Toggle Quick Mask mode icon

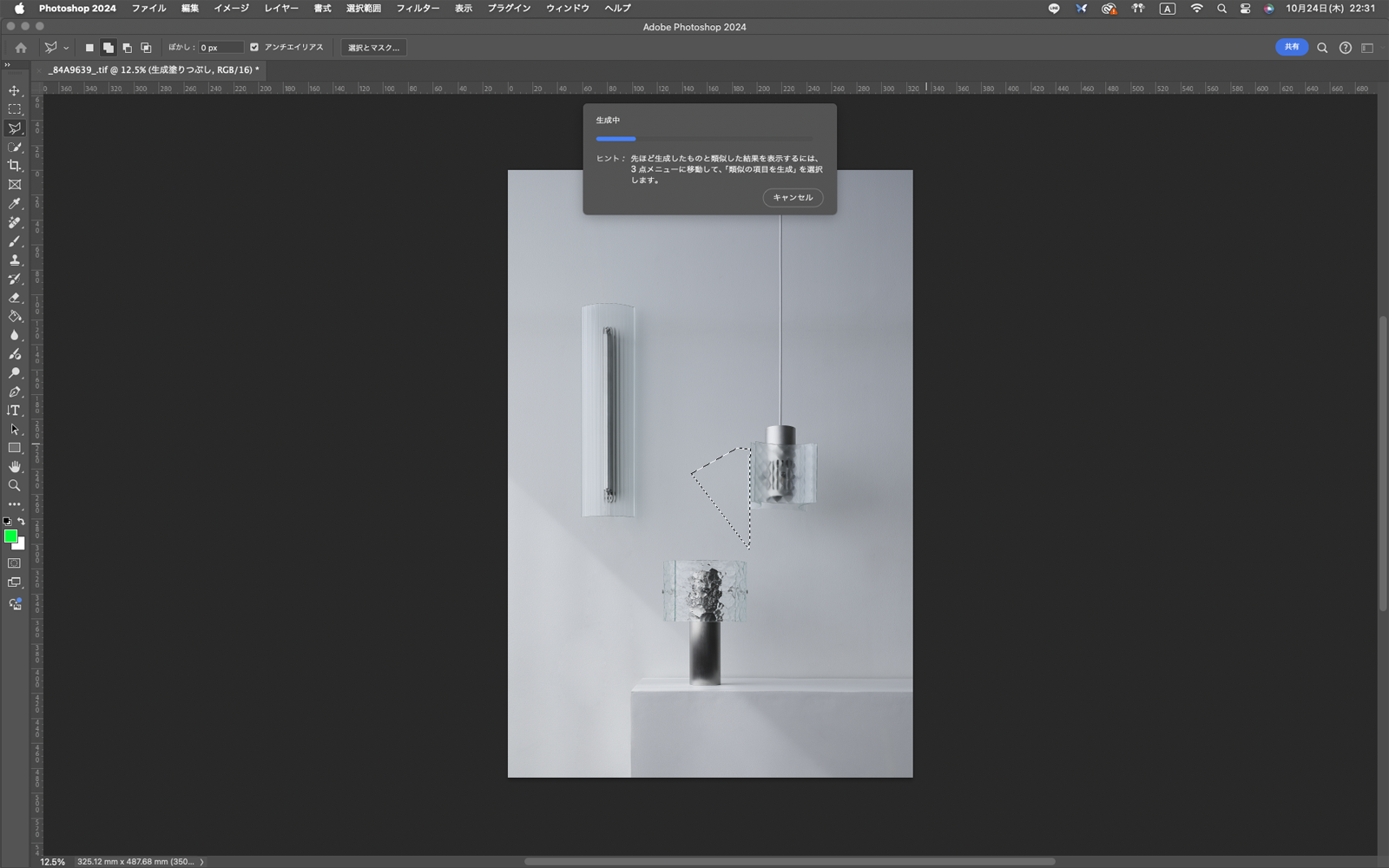pyautogui.click(x=15, y=563)
